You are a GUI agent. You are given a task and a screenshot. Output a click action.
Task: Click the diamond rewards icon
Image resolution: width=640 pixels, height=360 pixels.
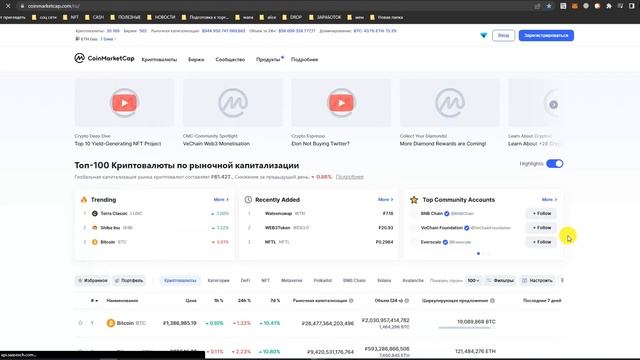pyautogui.click(x=484, y=36)
